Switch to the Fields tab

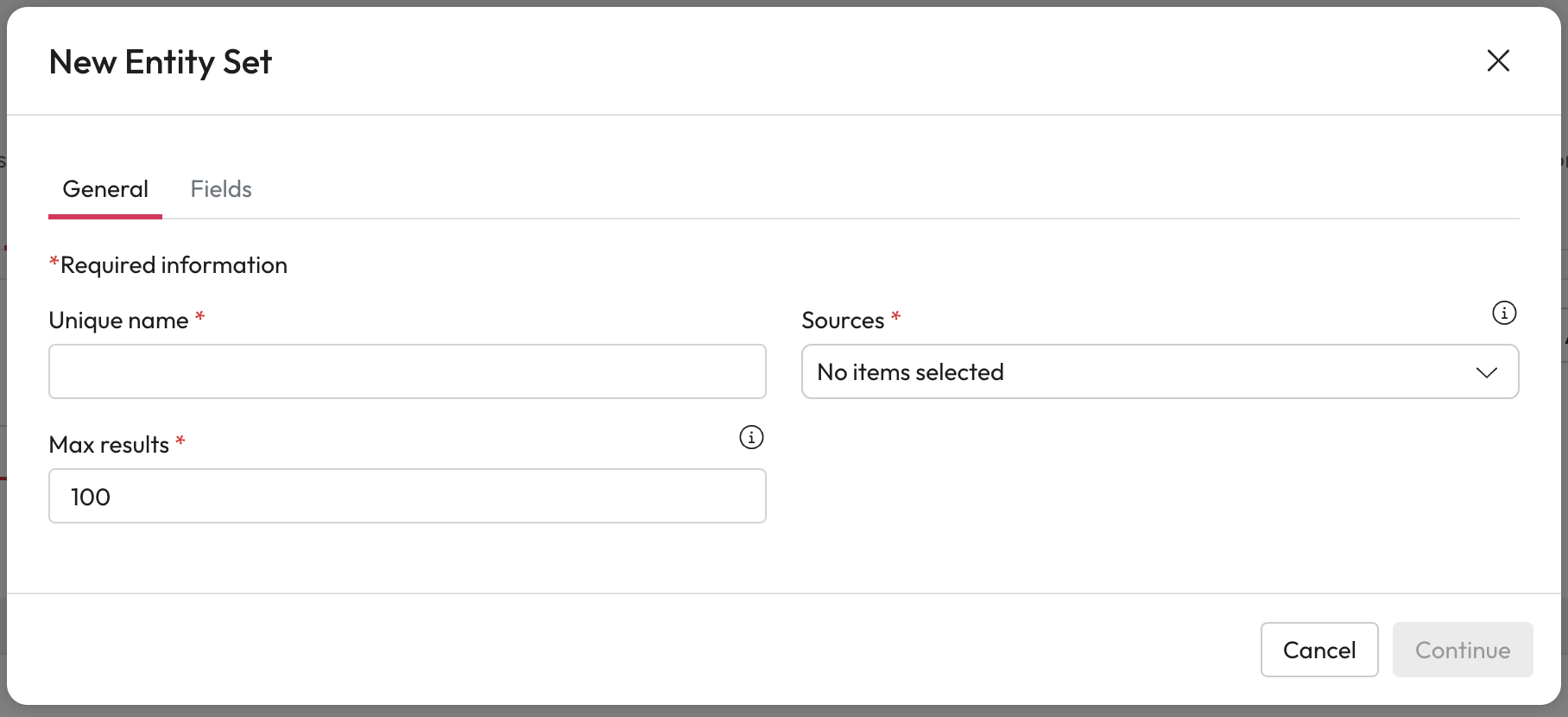point(221,189)
